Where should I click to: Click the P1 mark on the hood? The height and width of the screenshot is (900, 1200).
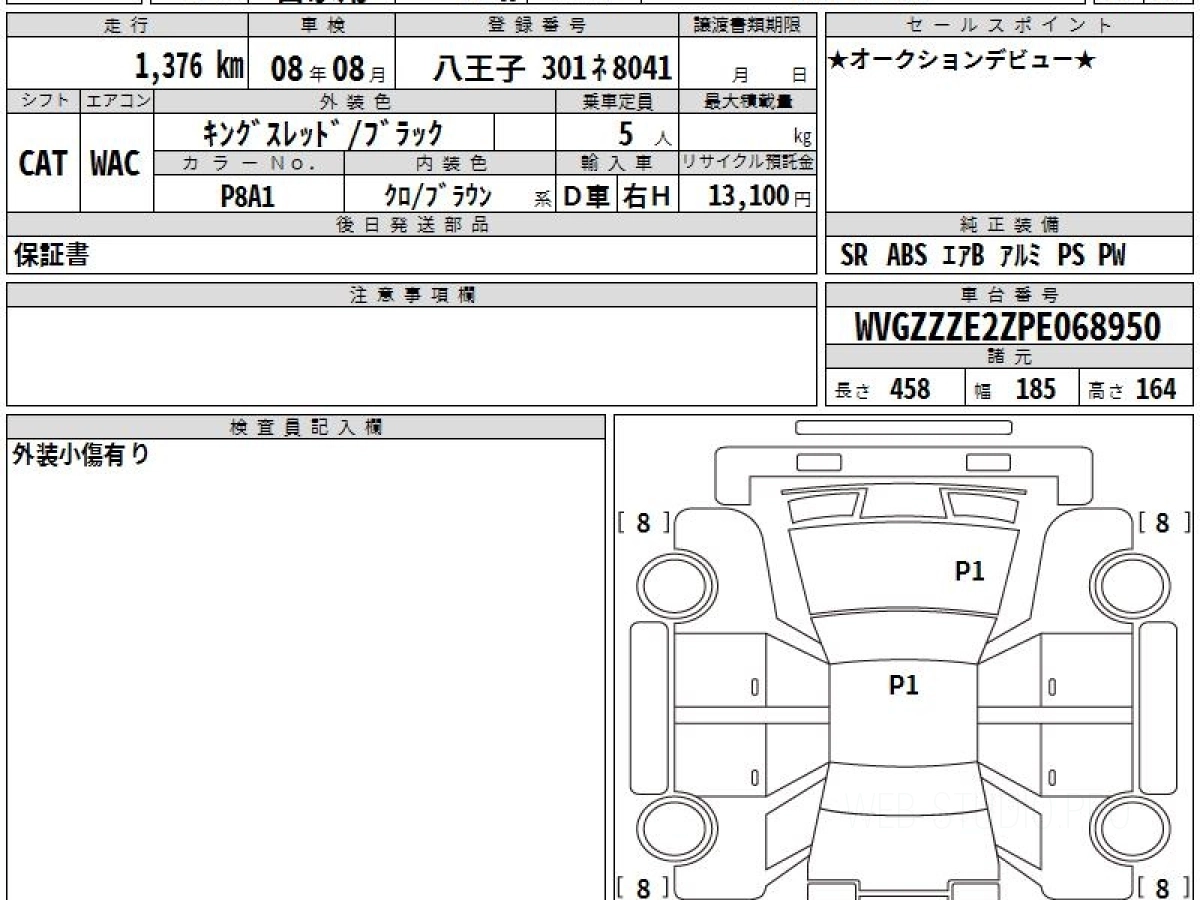coord(969,571)
